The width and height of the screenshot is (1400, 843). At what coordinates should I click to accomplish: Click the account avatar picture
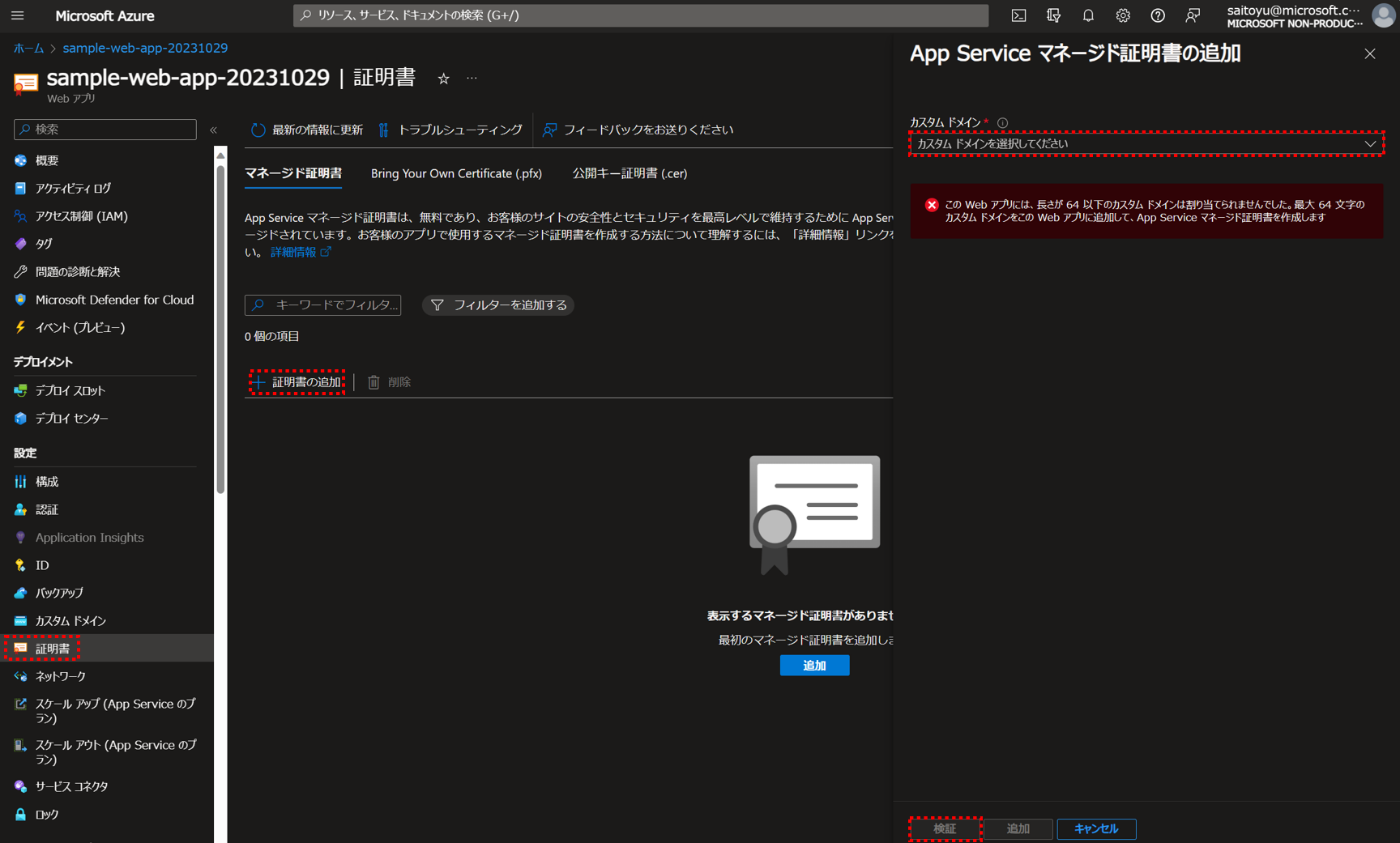(1383, 15)
